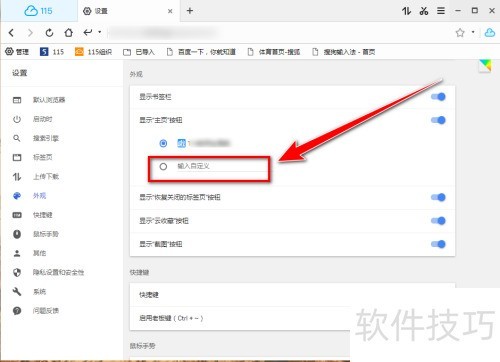Screen dimensions: 500x362
Task: Select 启动时 in settings sidebar
Action: coord(42,119)
